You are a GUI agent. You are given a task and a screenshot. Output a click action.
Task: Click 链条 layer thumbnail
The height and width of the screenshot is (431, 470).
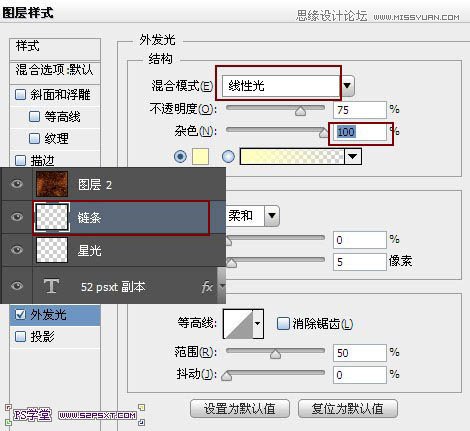point(52,217)
